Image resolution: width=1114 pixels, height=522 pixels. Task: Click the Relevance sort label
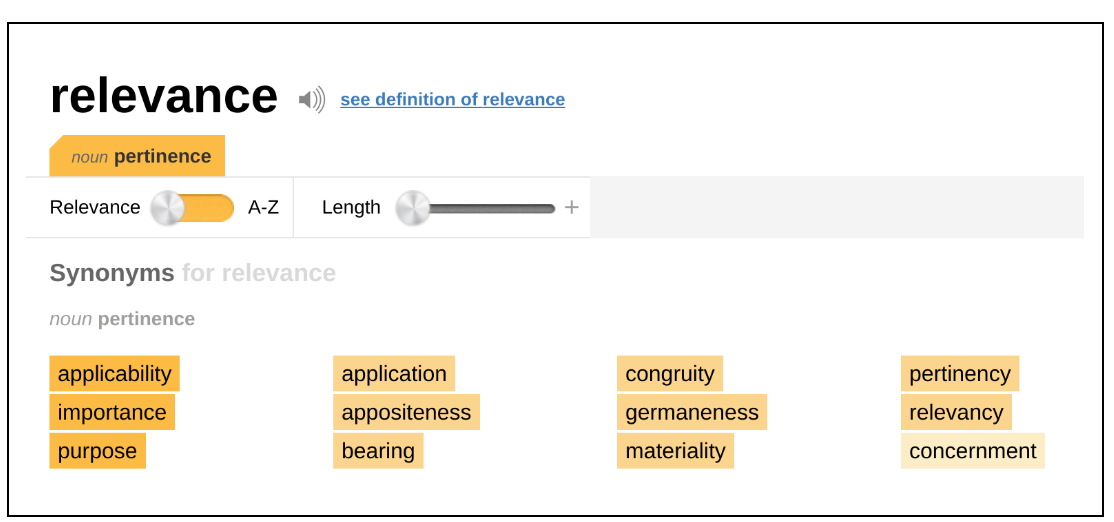click(x=95, y=207)
